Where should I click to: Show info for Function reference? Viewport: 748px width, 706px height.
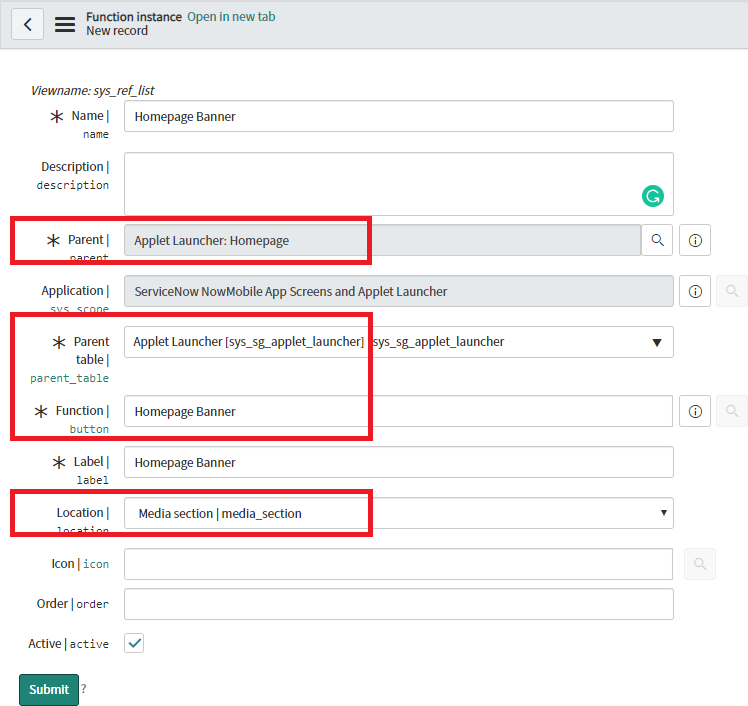pos(695,411)
